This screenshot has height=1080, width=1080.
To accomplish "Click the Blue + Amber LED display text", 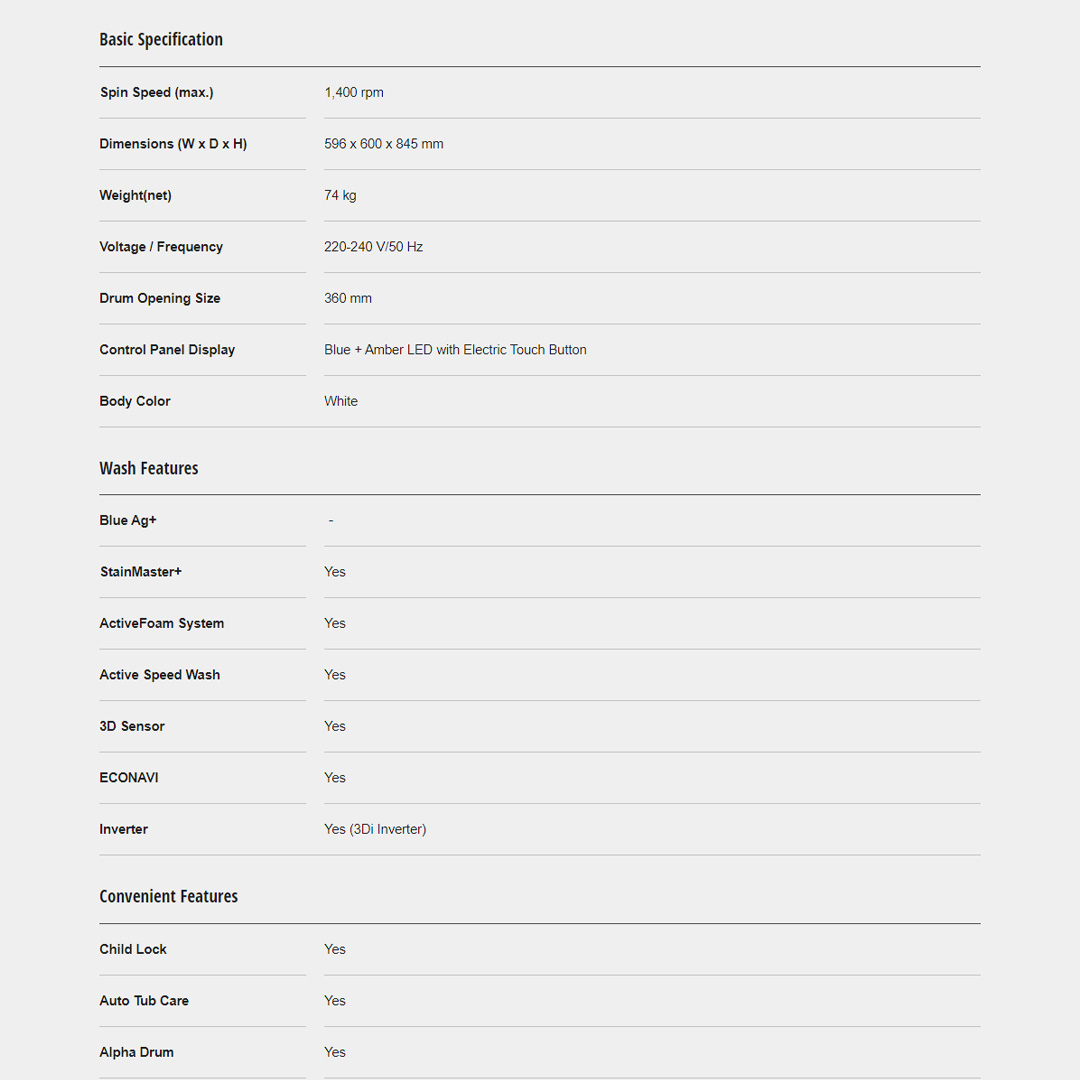I will [x=455, y=350].
